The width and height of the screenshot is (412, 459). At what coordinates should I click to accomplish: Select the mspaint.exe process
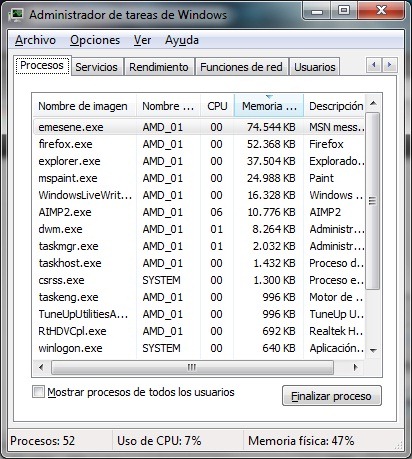pyautogui.click(x=199, y=178)
